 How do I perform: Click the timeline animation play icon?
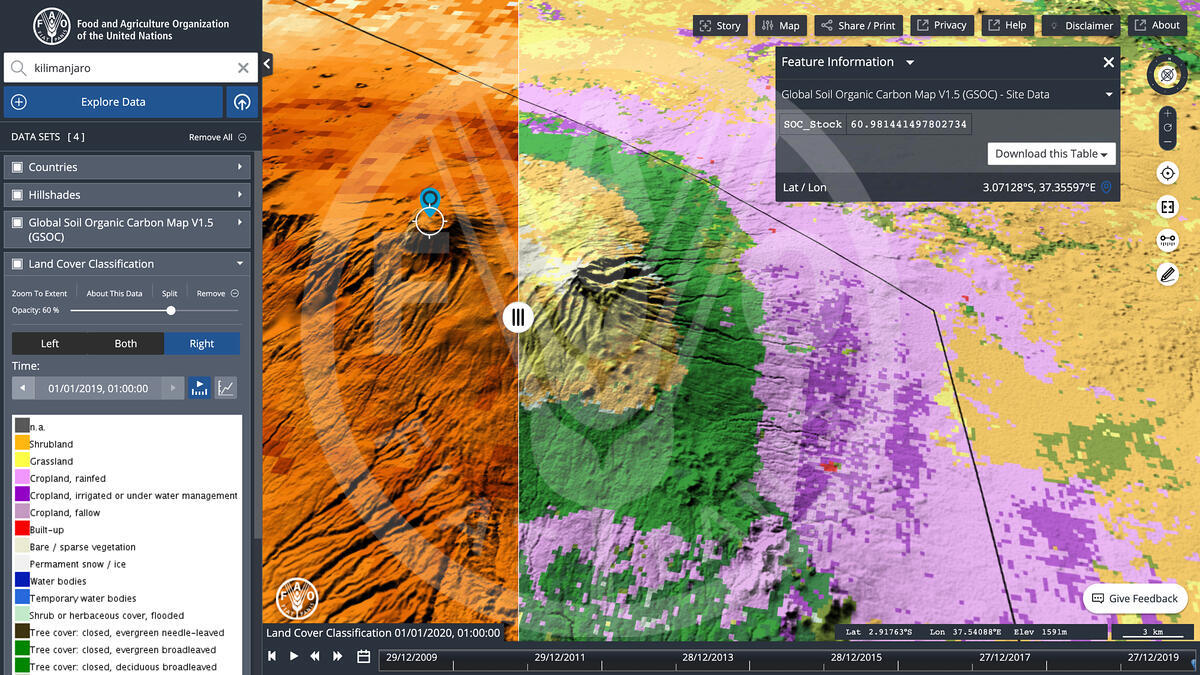tap(199, 388)
